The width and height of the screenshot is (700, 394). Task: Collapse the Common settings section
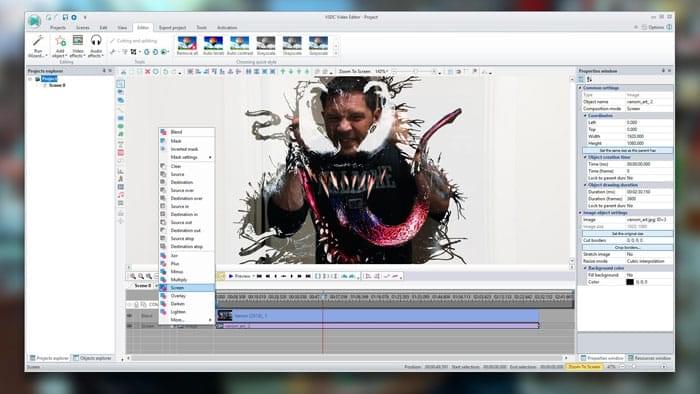pos(580,88)
